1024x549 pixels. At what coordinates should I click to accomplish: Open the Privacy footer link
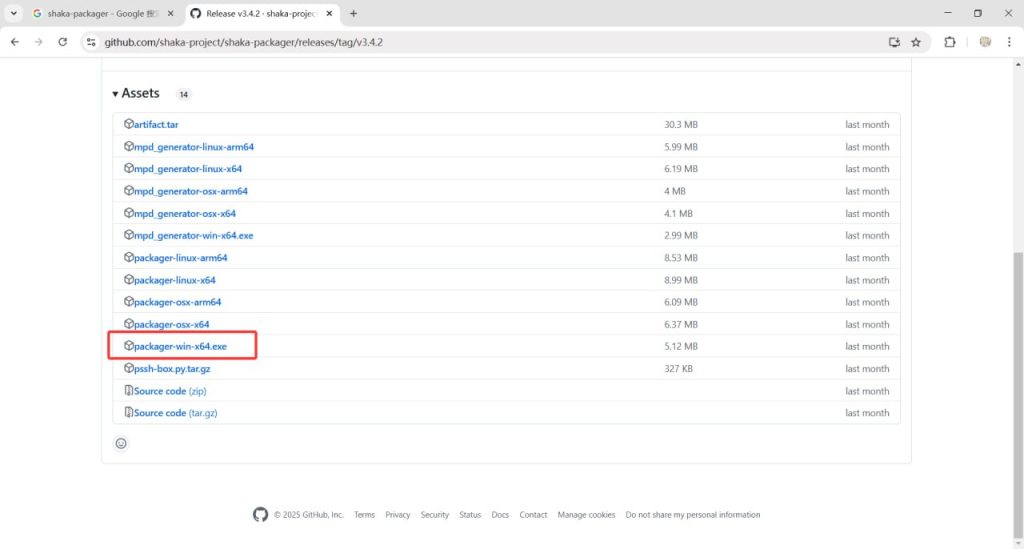398,515
